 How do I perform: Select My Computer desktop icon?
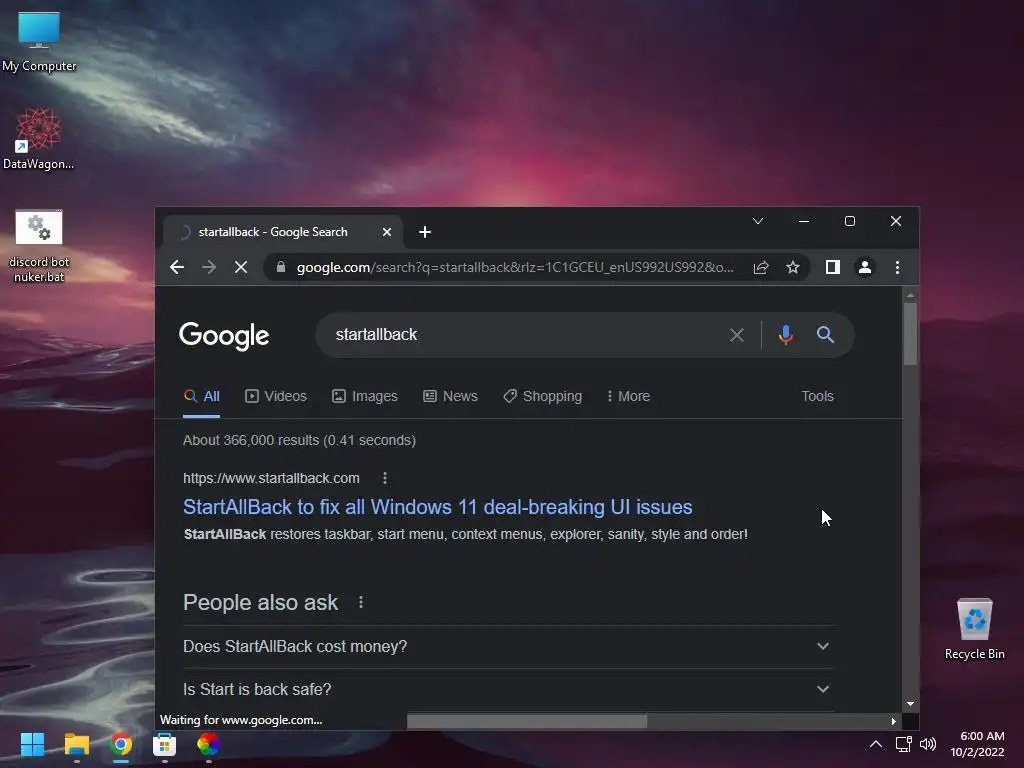39,42
